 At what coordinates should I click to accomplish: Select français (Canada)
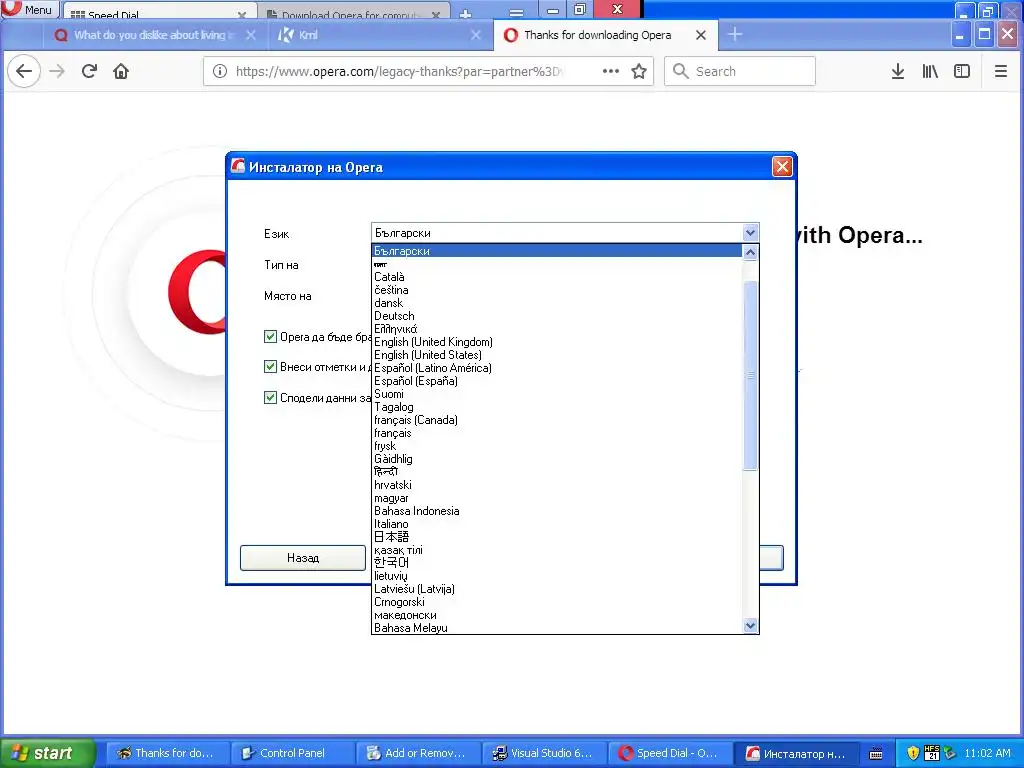tap(557, 420)
